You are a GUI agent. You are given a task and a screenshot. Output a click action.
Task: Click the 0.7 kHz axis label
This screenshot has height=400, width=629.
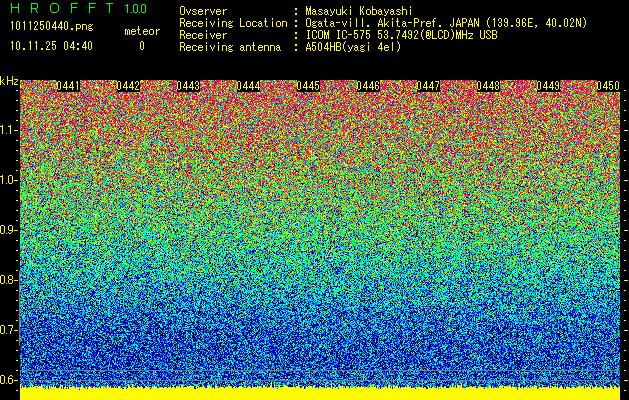(x=8, y=330)
